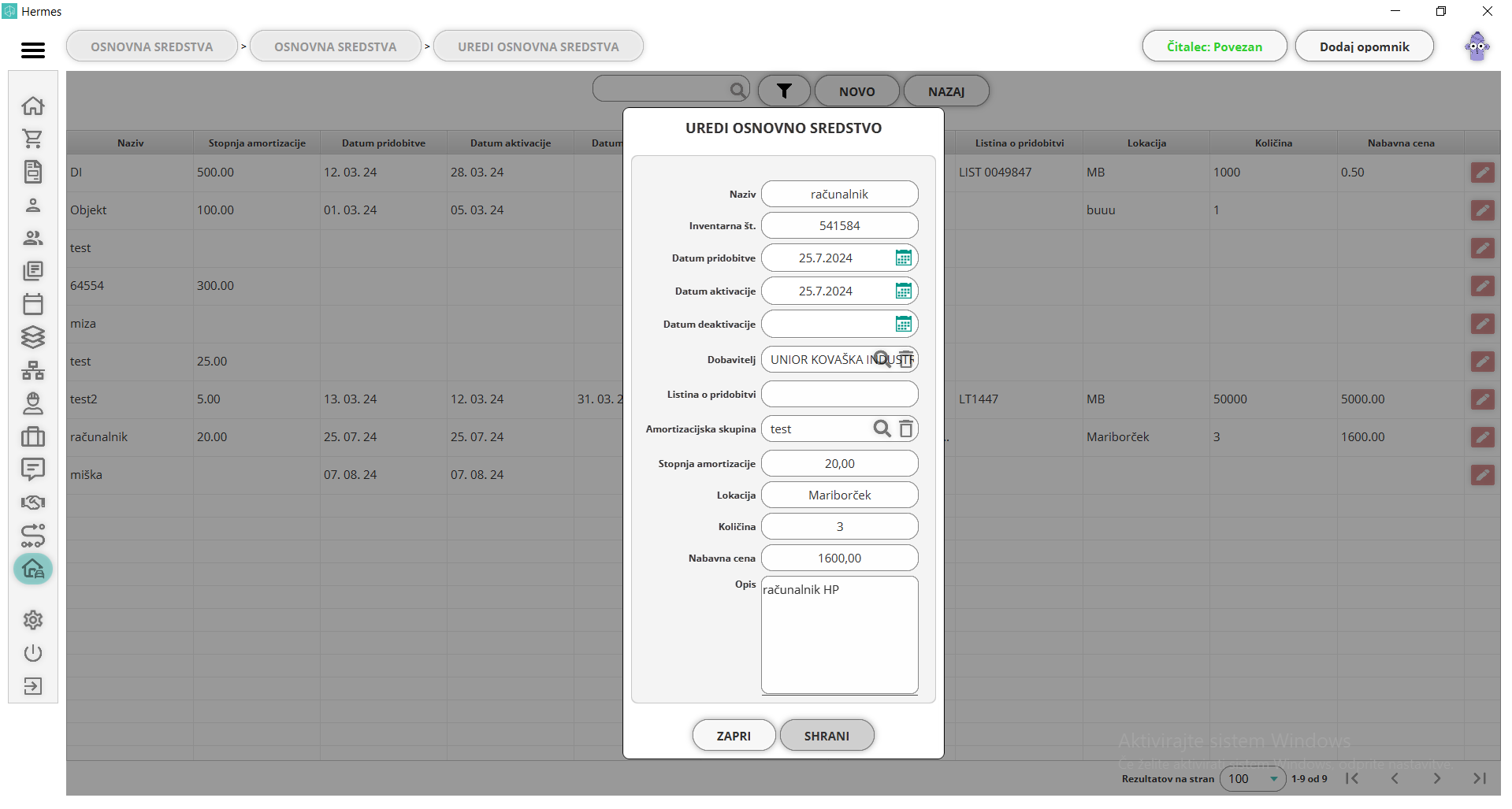
Task: Open the hierarchy network sidebar icon
Action: pyautogui.click(x=33, y=370)
